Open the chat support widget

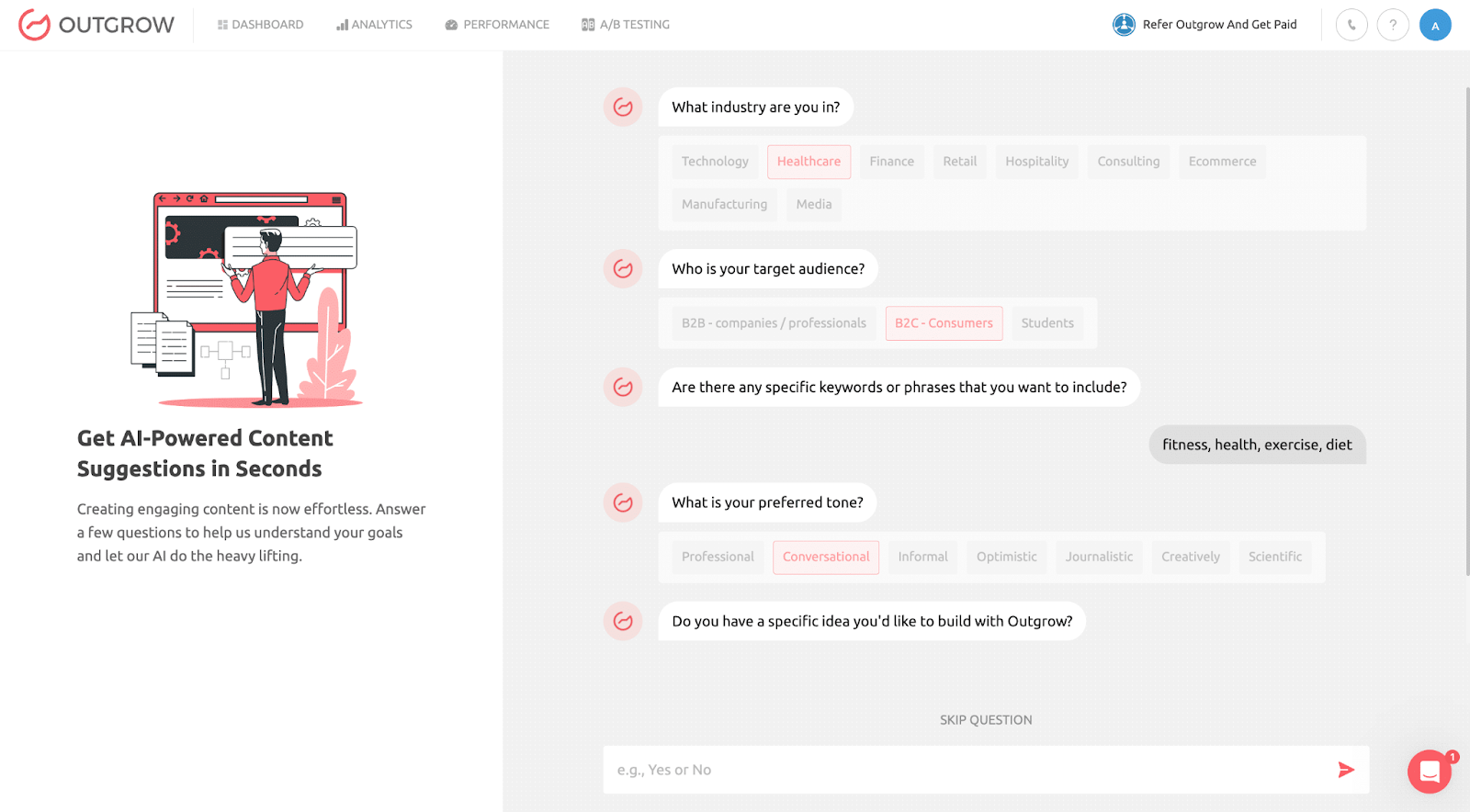click(1429, 772)
